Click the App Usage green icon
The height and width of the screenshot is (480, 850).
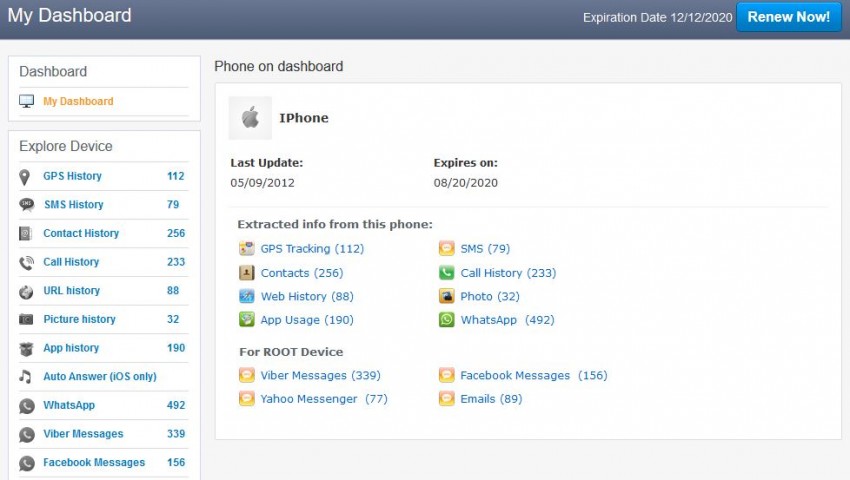click(x=247, y=319)
